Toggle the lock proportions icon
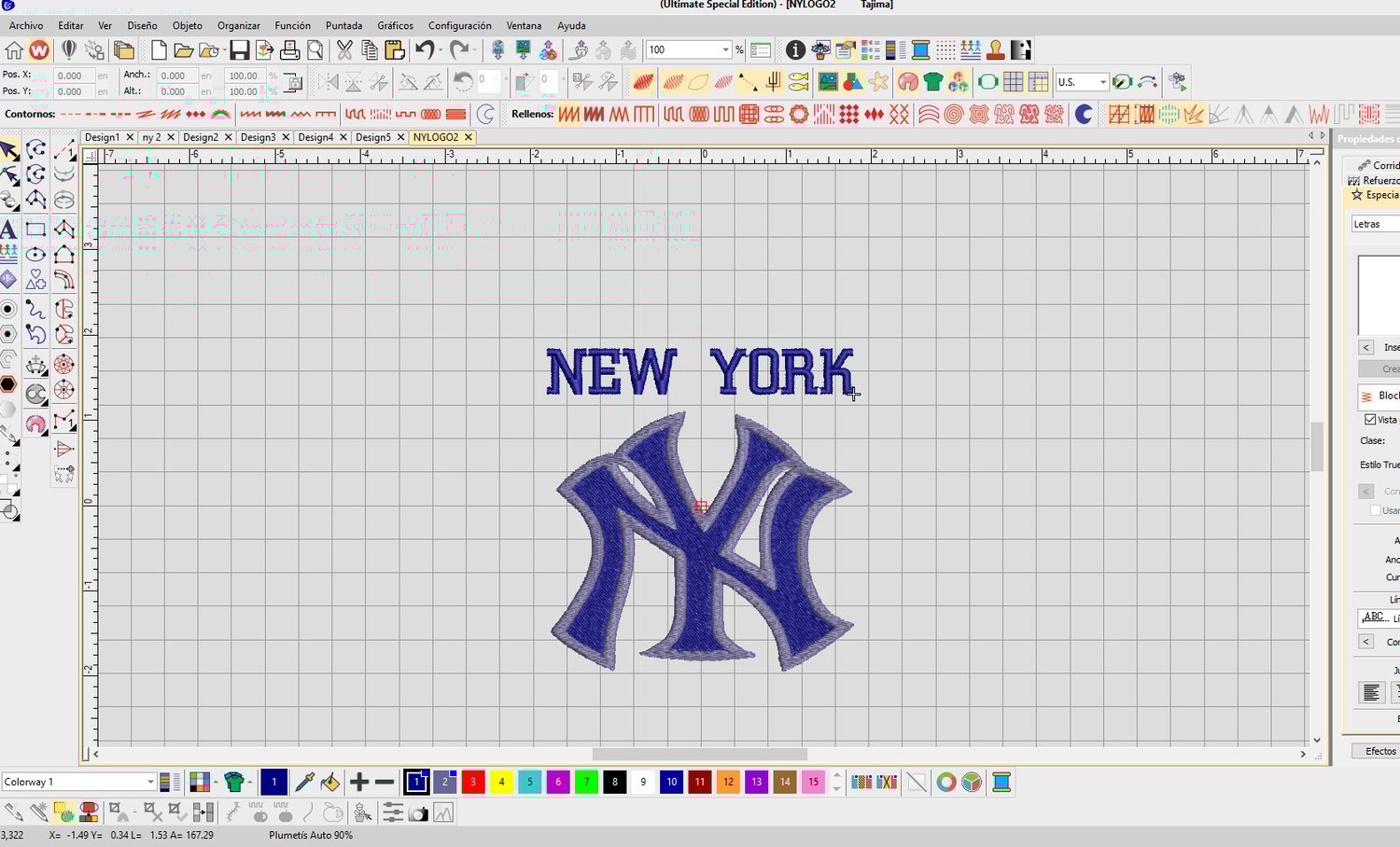 tap(293, 82)
